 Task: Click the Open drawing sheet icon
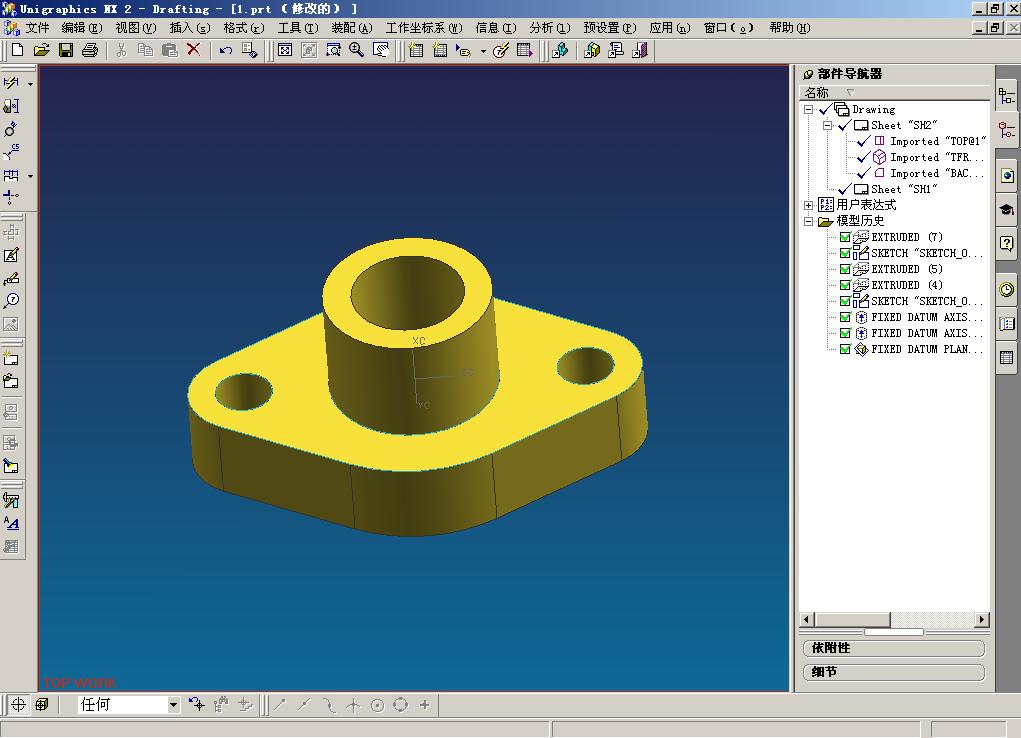tap(11, 381)
